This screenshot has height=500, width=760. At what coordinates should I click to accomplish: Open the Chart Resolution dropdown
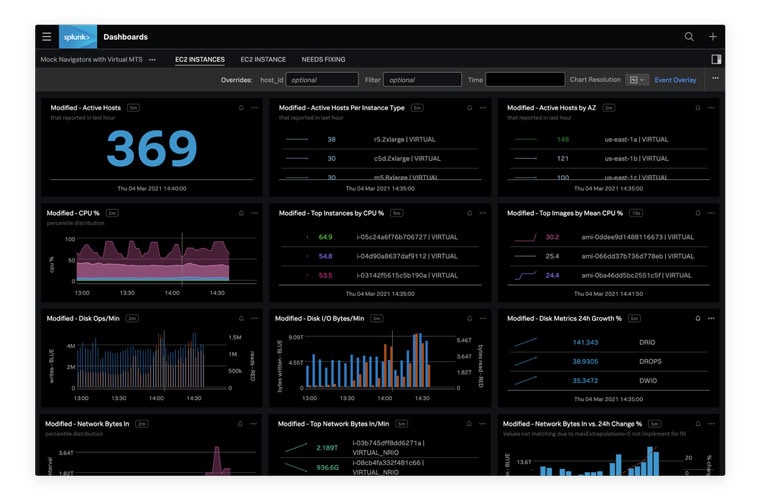pyautogui.click(x=637, y=80)
